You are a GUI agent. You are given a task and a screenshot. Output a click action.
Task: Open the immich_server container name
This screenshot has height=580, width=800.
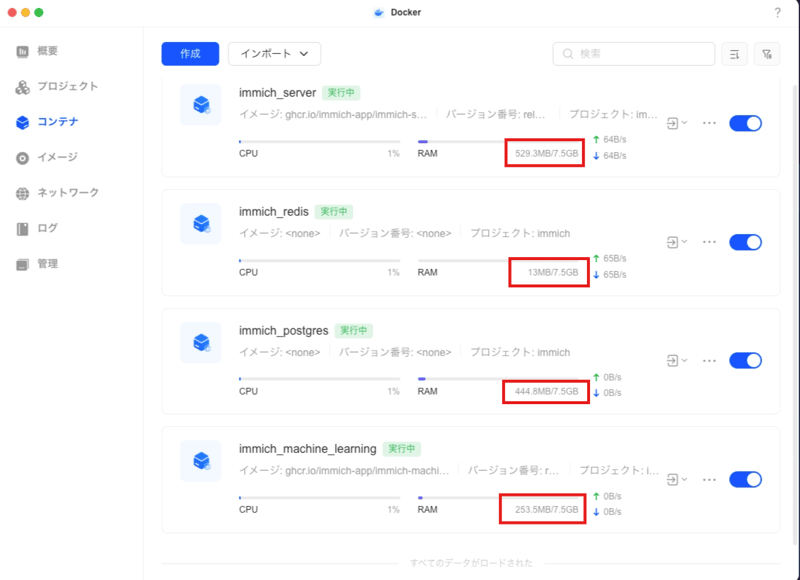[x=278, y=93]
